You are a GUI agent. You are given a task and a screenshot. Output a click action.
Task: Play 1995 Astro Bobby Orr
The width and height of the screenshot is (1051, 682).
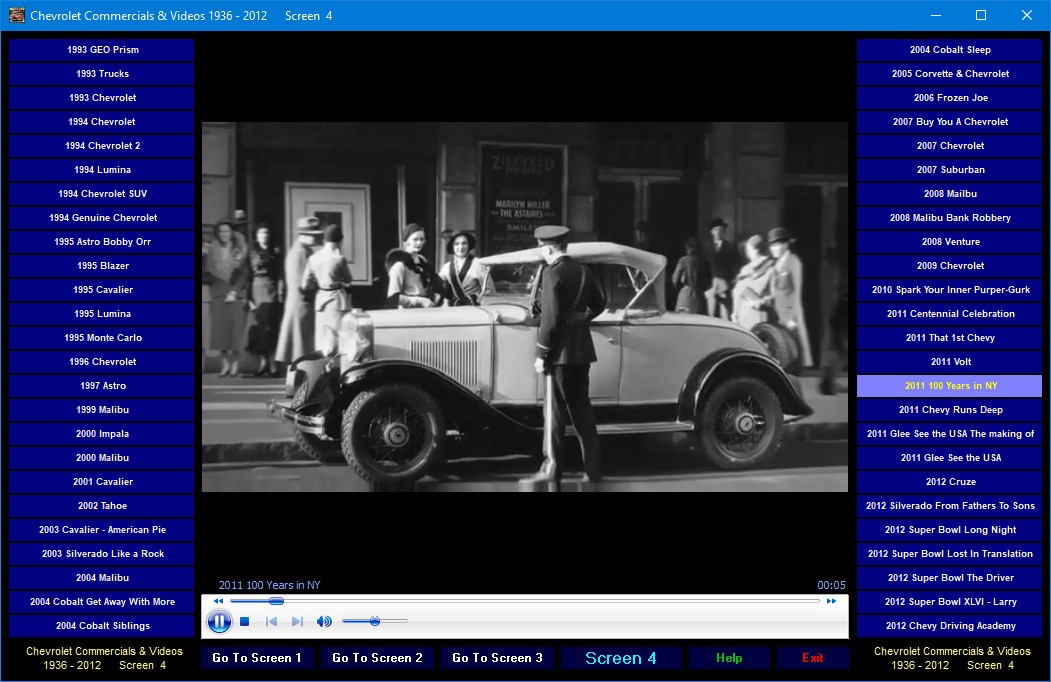tap(102, 241)
